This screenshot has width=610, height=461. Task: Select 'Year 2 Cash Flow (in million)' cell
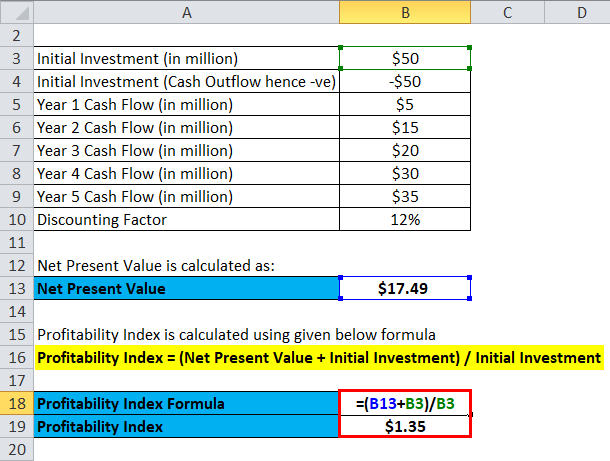point(186,127)
